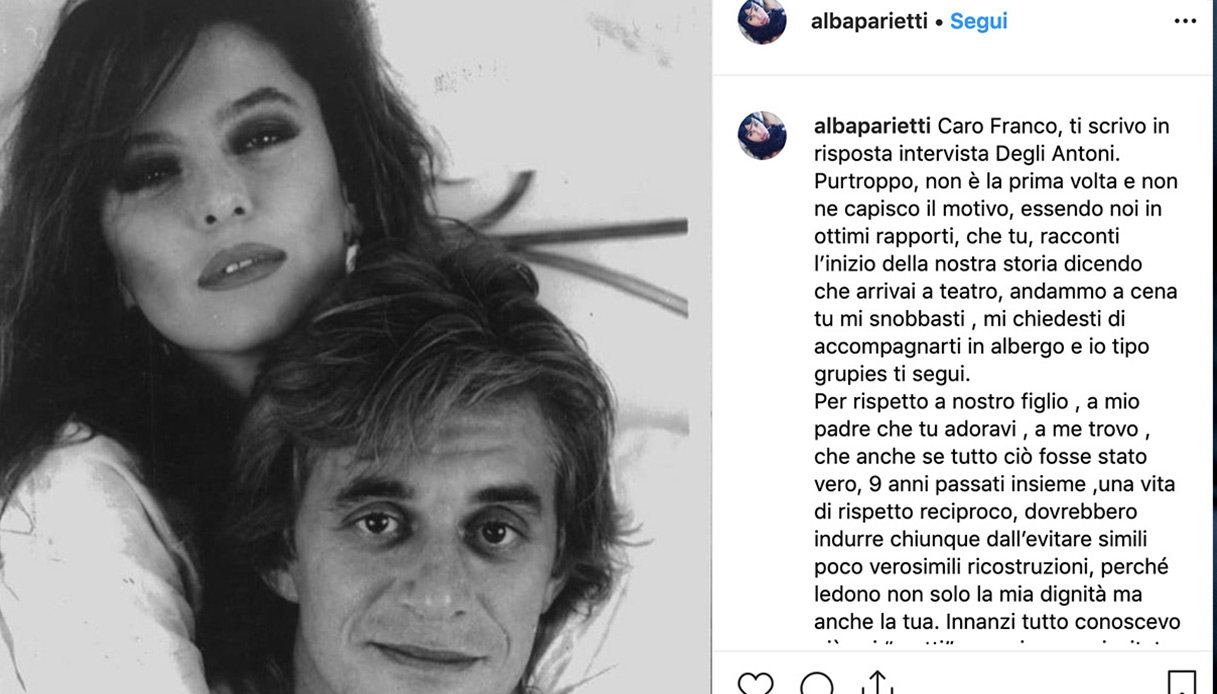
Task: Click the black-and-white photo of the couple
Action: [x=355, y=347]
